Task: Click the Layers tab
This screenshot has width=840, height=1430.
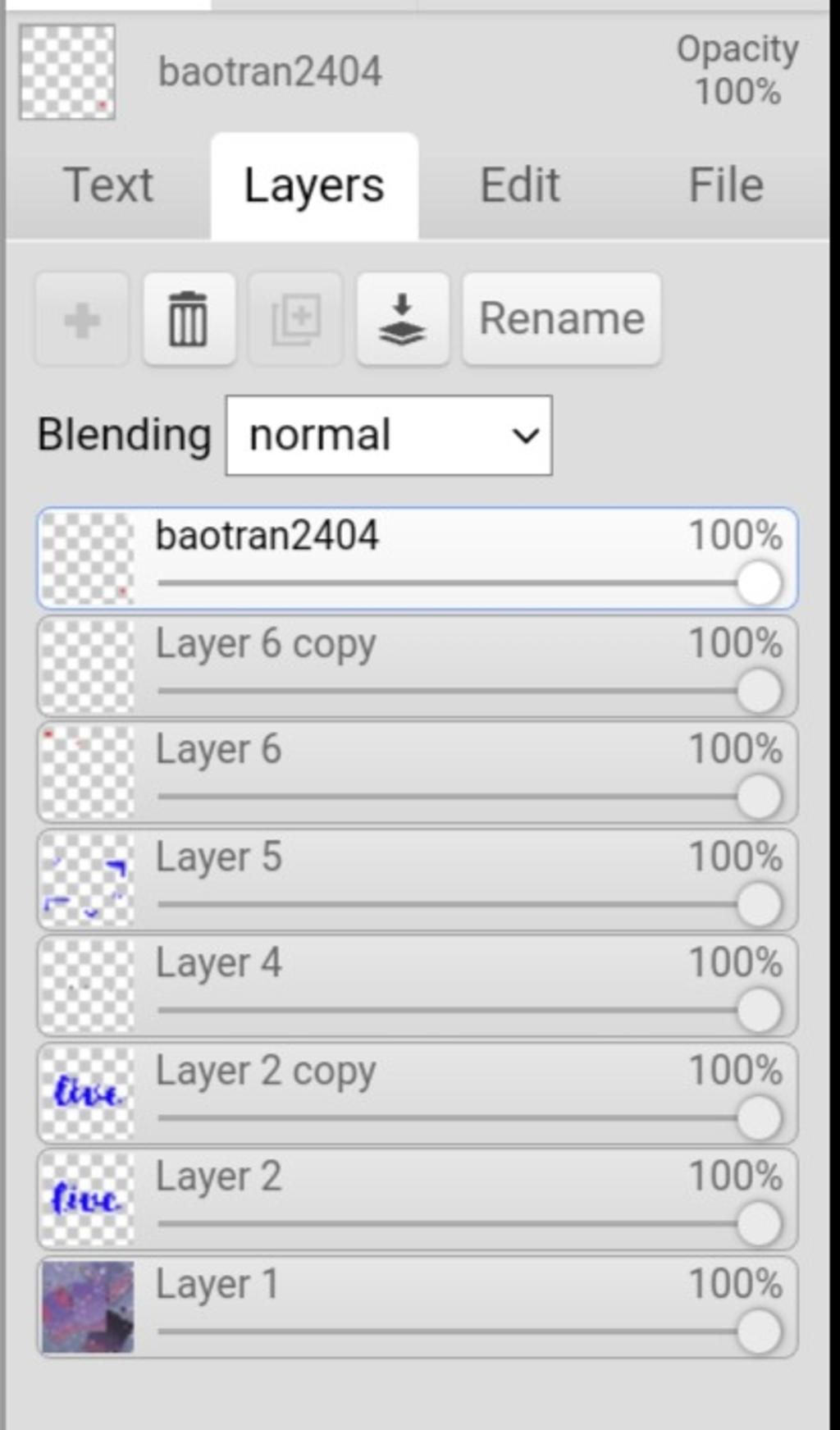Action: (314, 185)
